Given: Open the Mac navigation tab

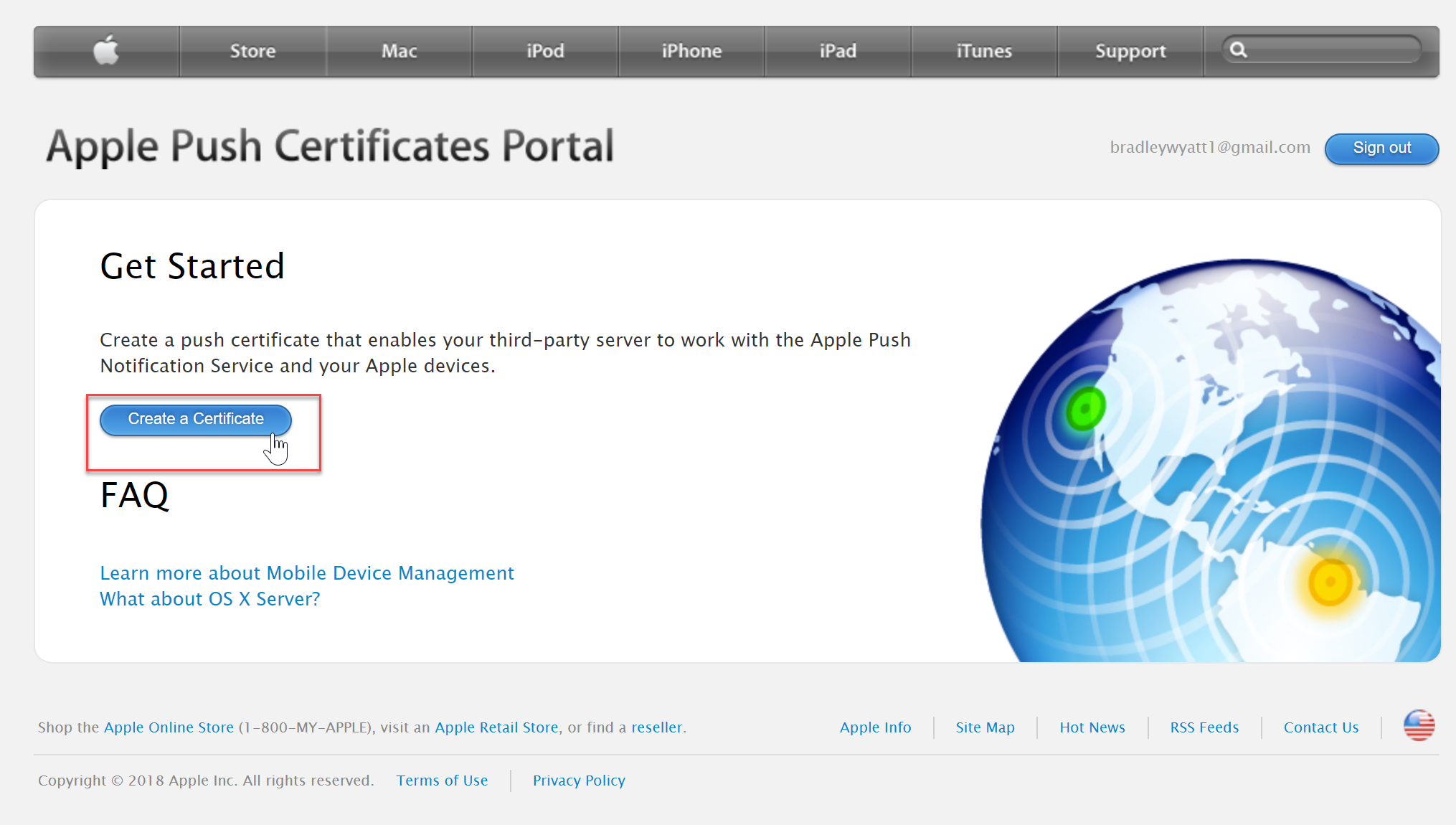Looking at the screenshot, I should [x=399, y=51].
